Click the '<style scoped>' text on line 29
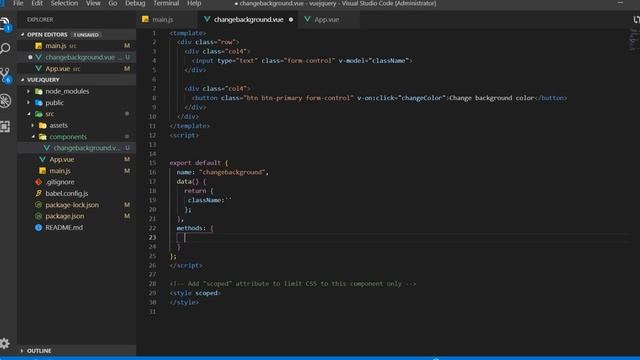Image resolution: width=640 pixels, height=360 pixels. point(195,293)
